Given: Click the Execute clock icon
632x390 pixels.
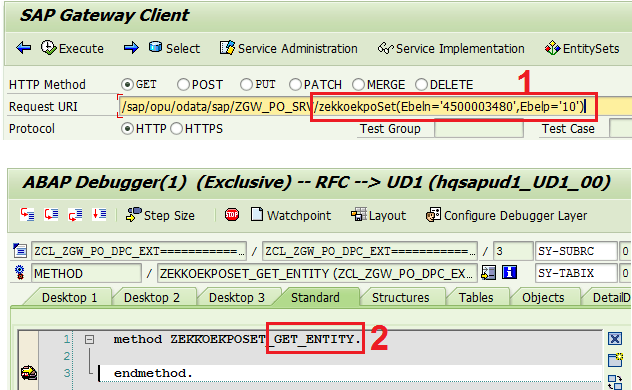Looking at the screenshot, I should tap(48, 48).
